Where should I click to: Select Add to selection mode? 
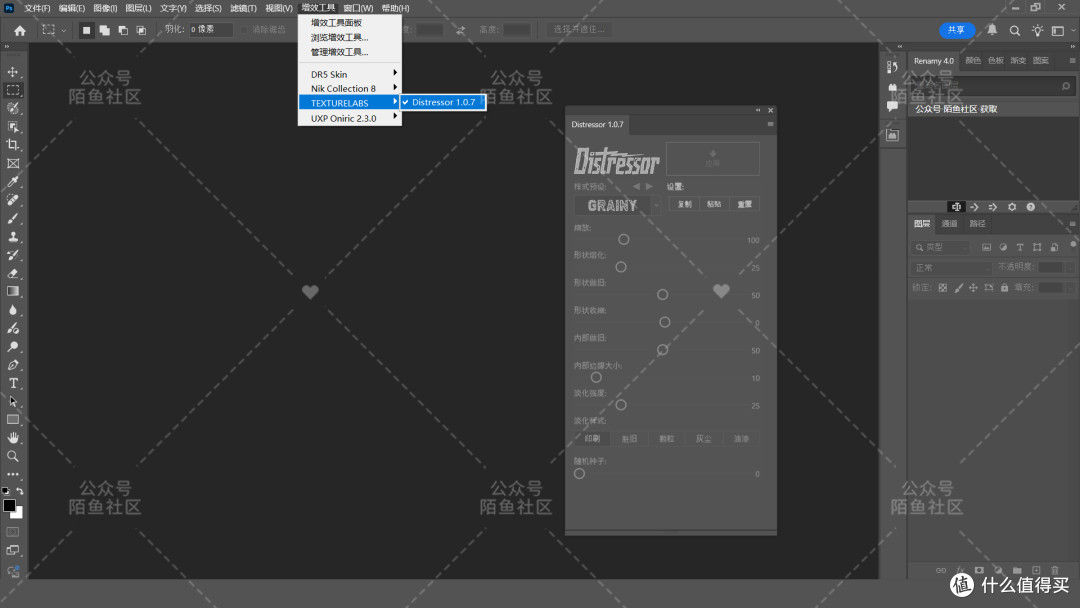click(105, 30)
